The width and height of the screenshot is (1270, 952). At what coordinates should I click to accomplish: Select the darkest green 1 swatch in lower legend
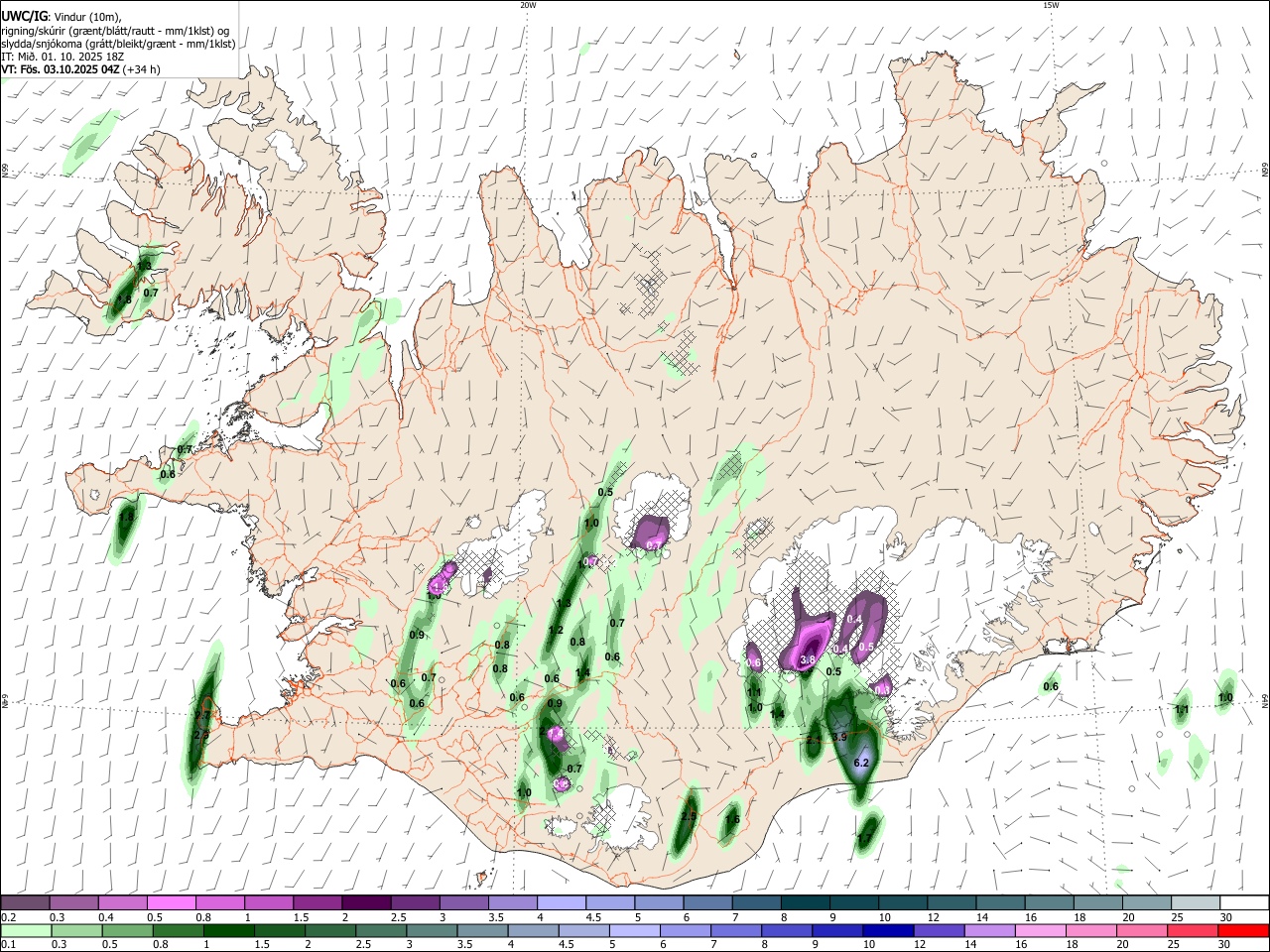click(228, 930)
